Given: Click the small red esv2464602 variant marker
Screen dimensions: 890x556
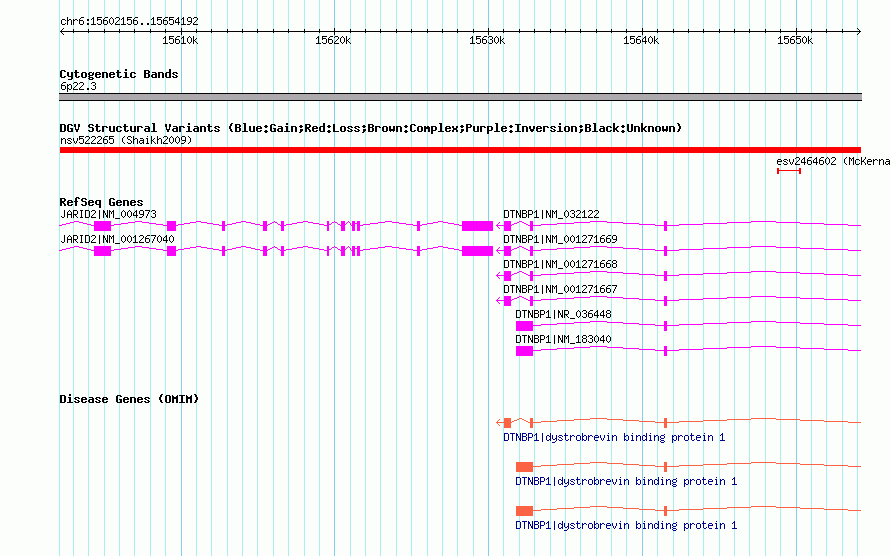Looking at the screenshot, I should point(789,171).
